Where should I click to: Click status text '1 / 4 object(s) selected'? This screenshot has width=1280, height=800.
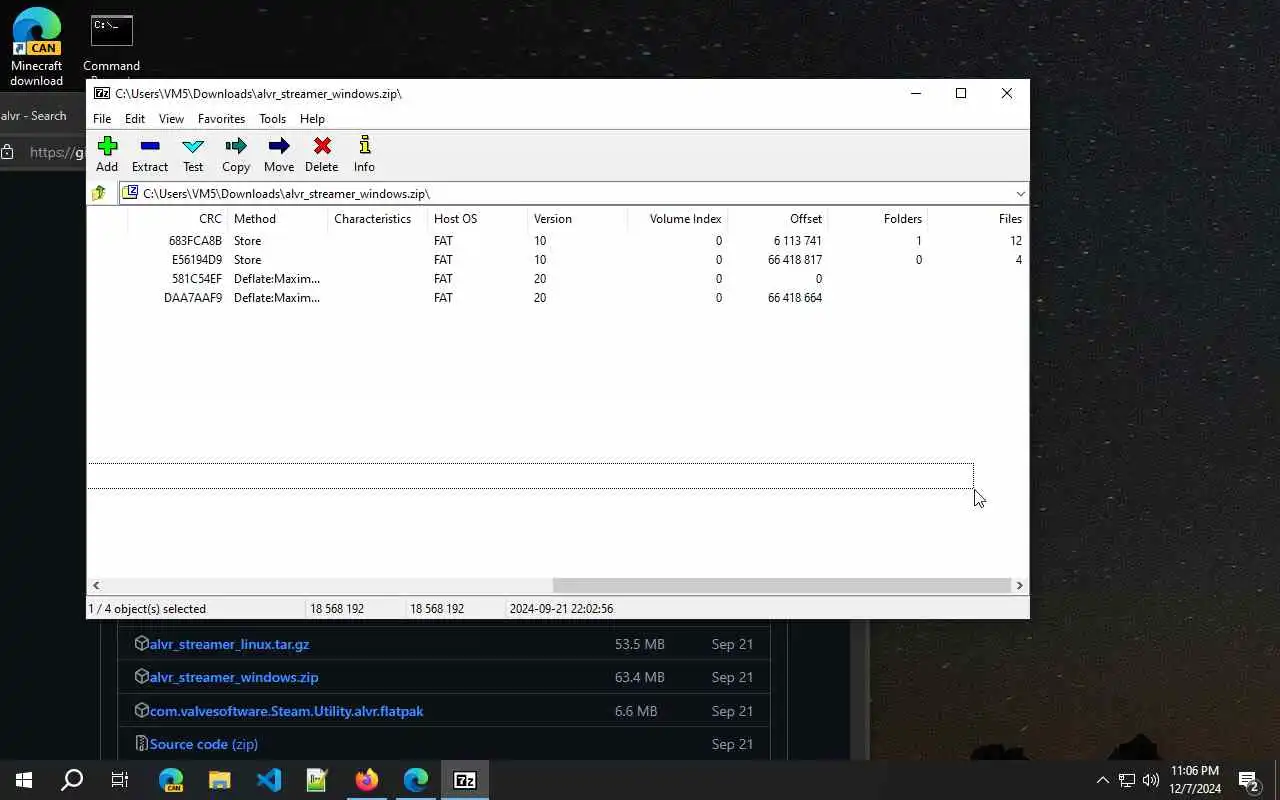click(x=147, y=608)
